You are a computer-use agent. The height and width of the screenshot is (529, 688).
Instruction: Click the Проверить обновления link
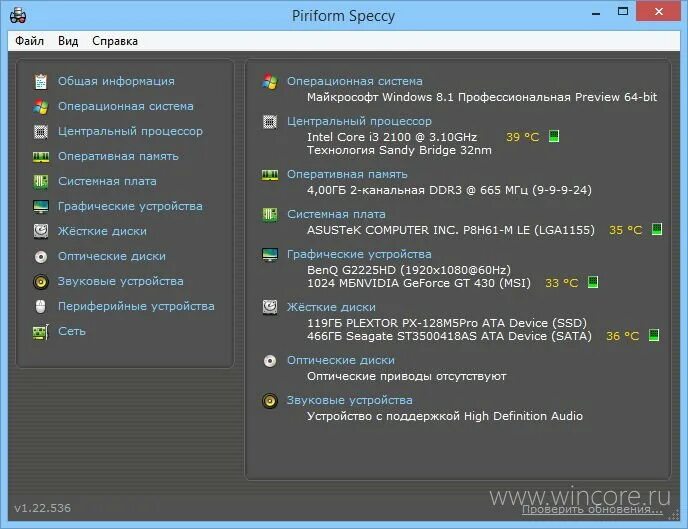[592, 509]
